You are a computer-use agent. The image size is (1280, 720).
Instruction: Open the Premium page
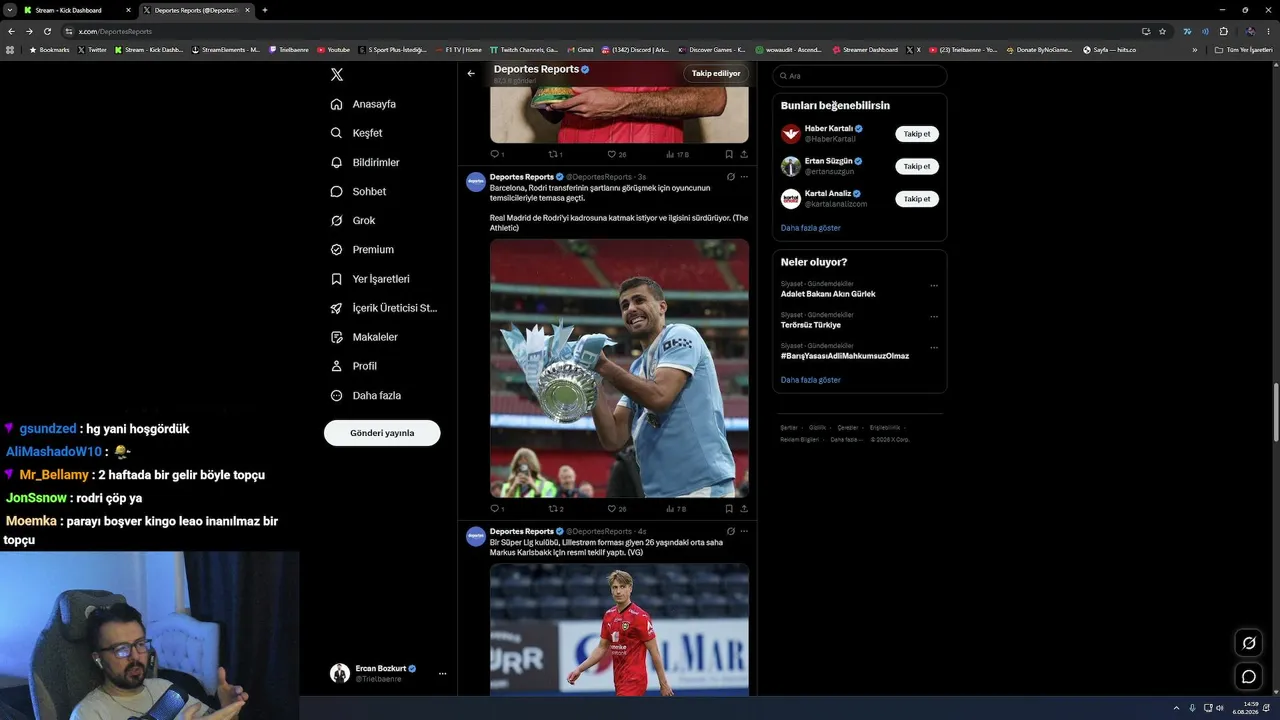click(x=362, y=249)
